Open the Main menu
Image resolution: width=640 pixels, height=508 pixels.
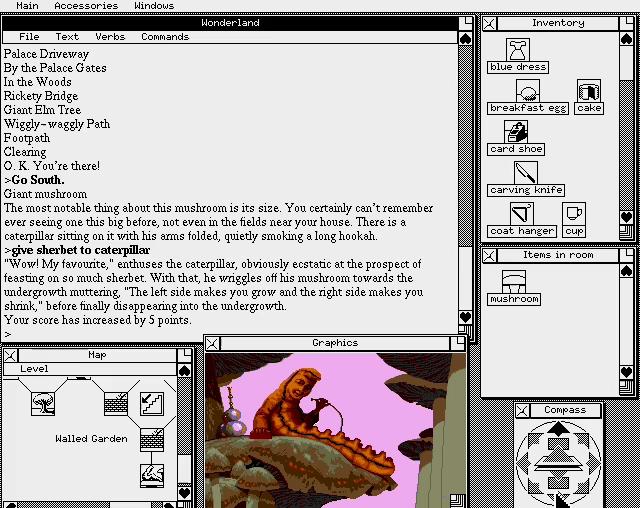(x=27, y=6)
